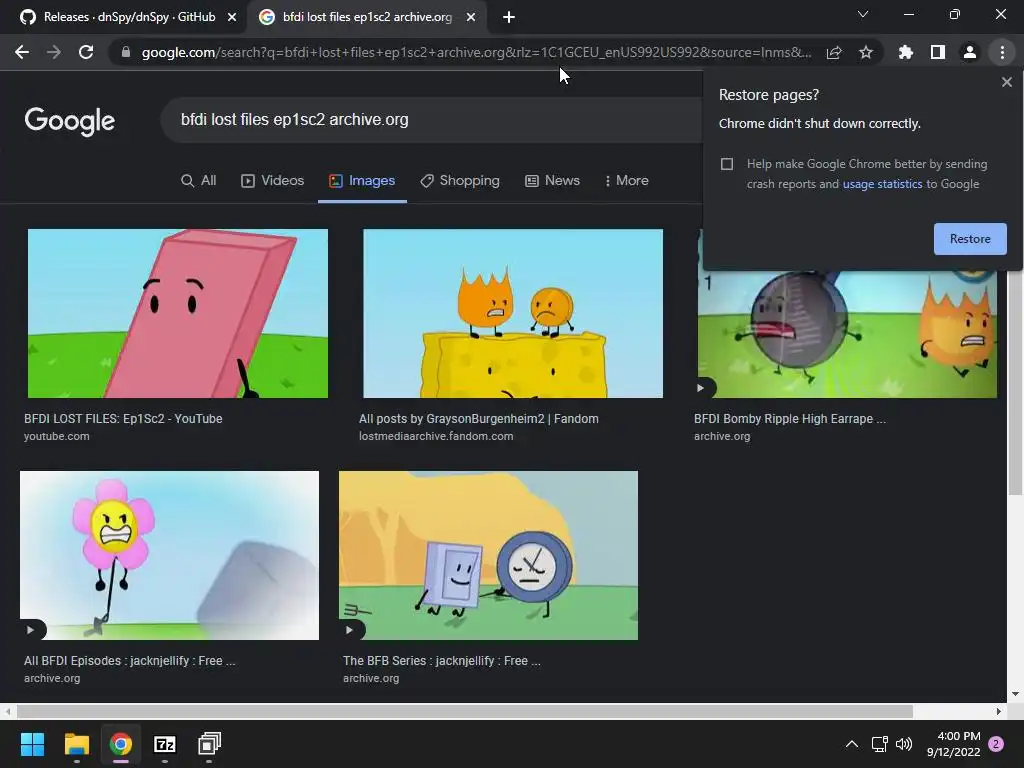The image size is (1024, 768).
Task: Switch to Shopping results
Action: coord(460,180)
